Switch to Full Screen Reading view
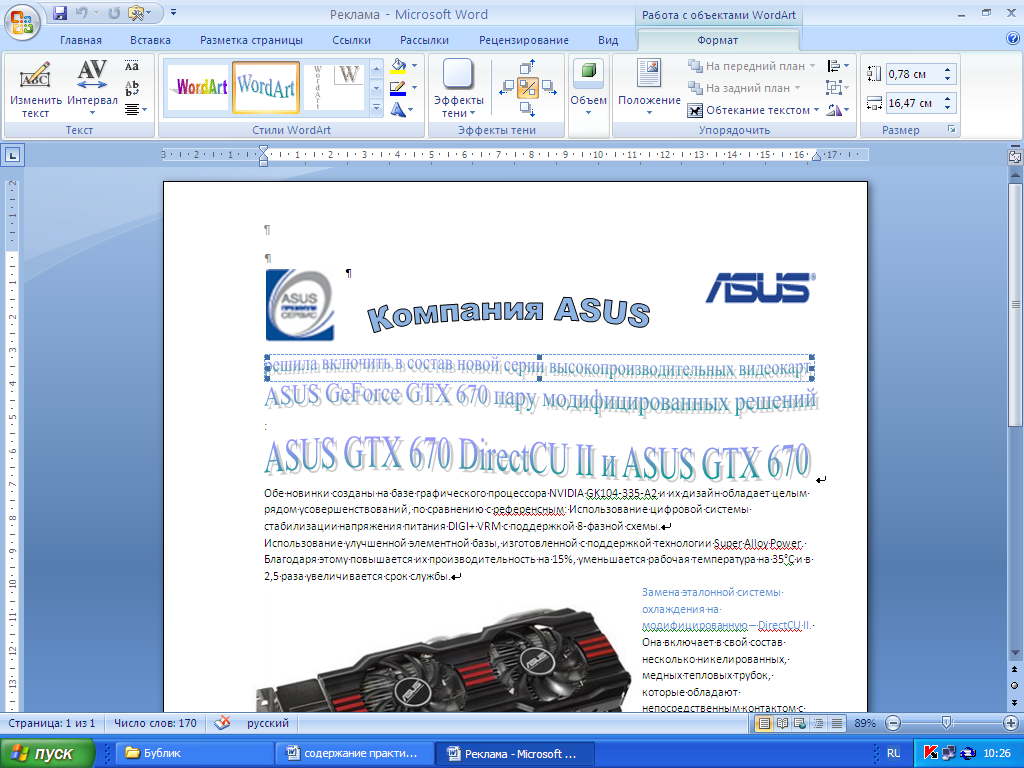1024x768 pixels. [782, 723]
